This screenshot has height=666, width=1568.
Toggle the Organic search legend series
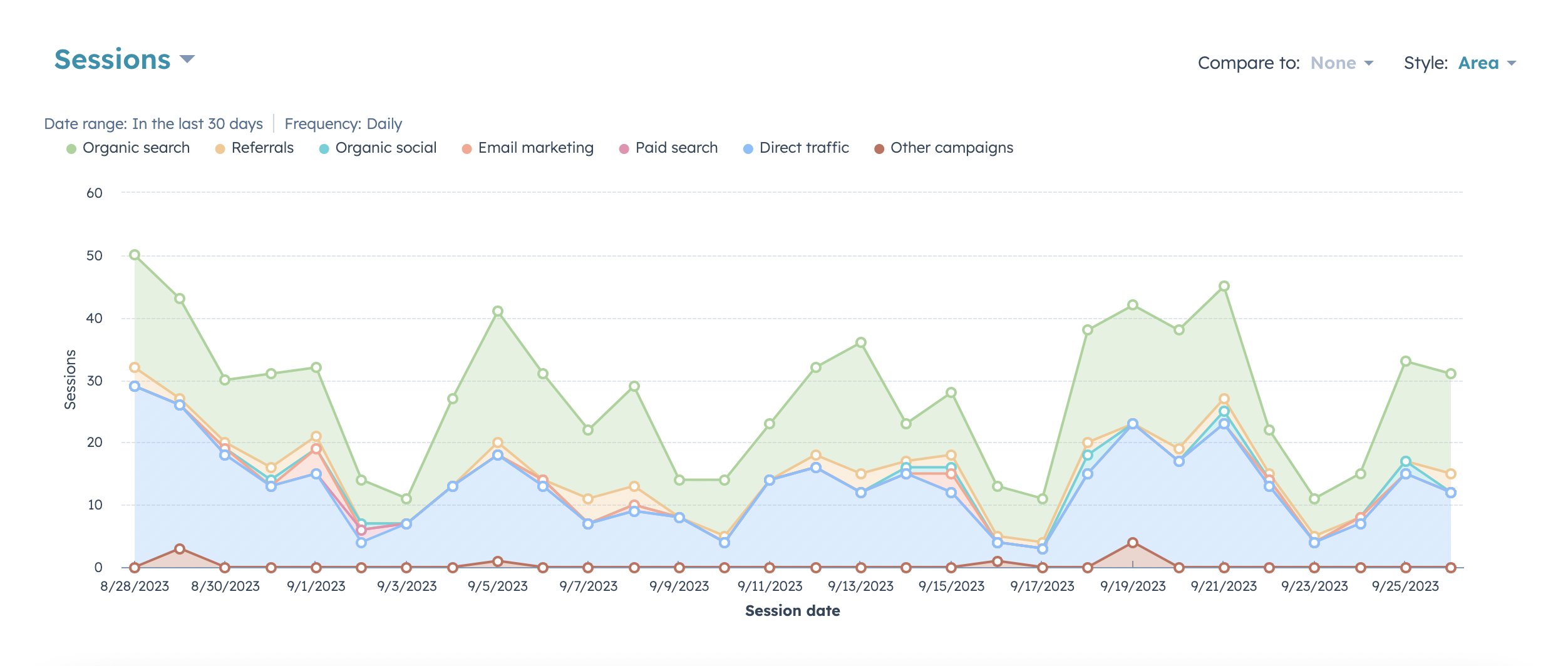coord(128,148)
